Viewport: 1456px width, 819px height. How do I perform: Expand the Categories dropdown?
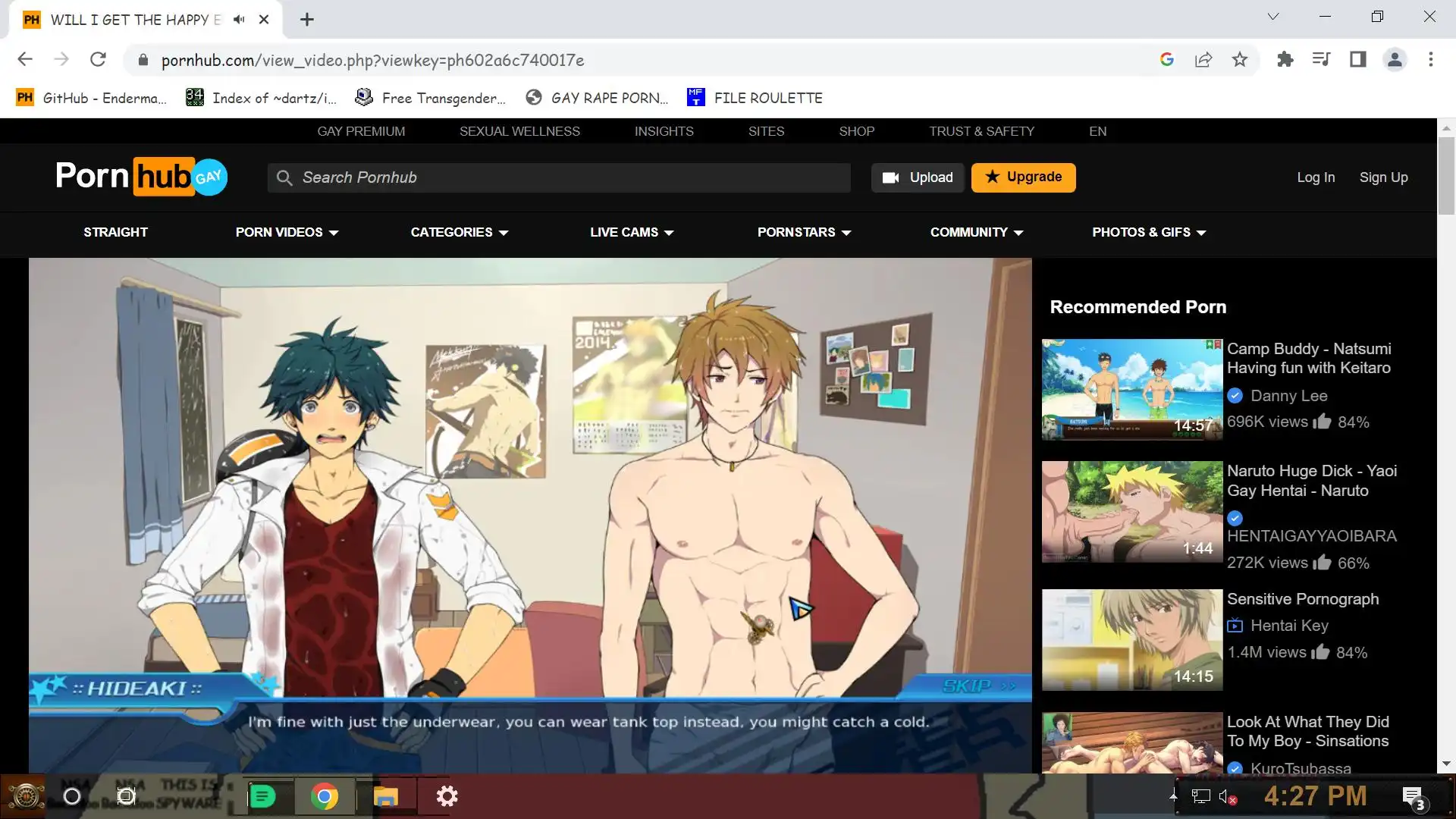pos(459,233)
